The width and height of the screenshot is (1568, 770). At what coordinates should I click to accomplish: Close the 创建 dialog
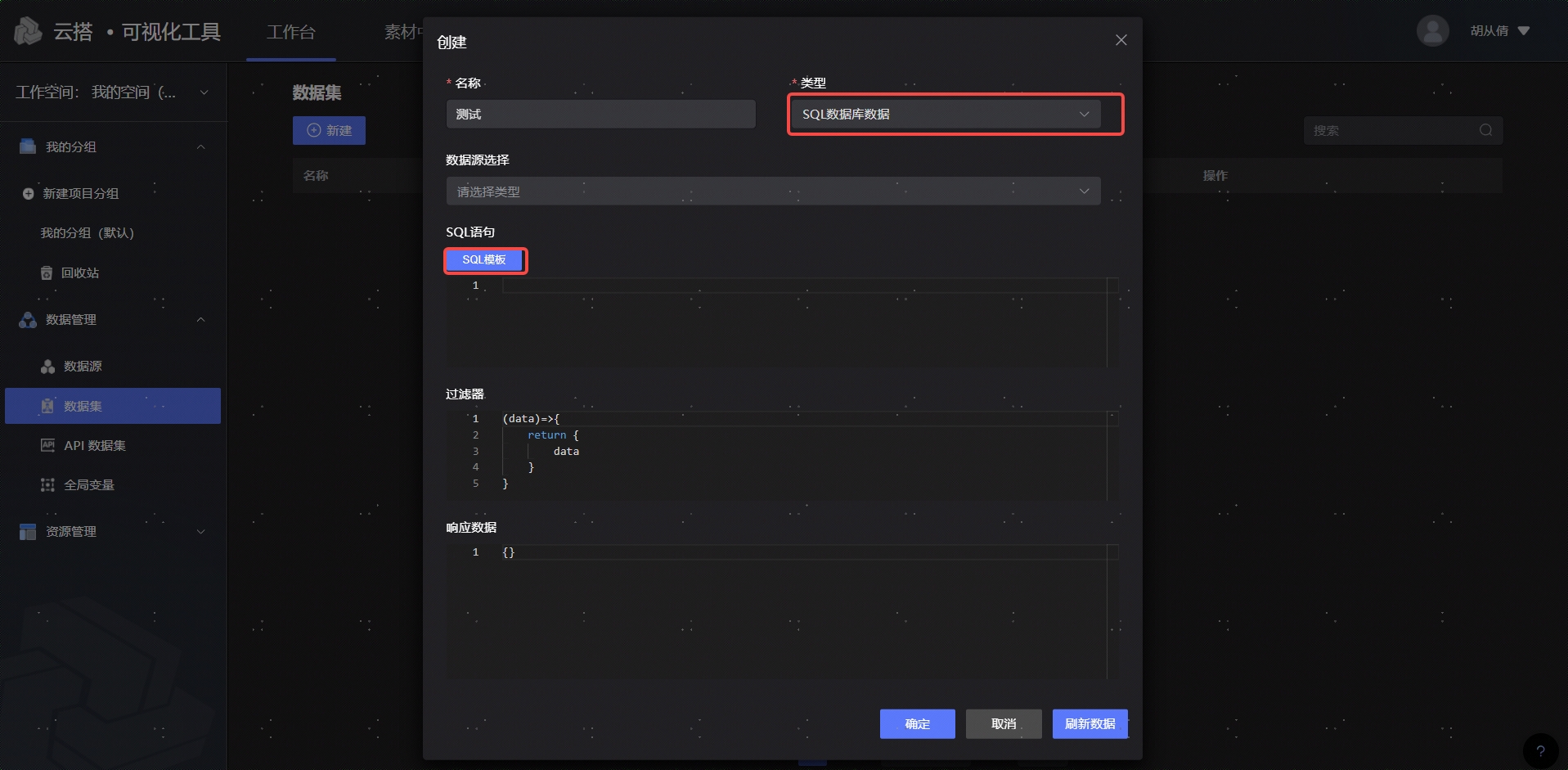click(1121, 40)
